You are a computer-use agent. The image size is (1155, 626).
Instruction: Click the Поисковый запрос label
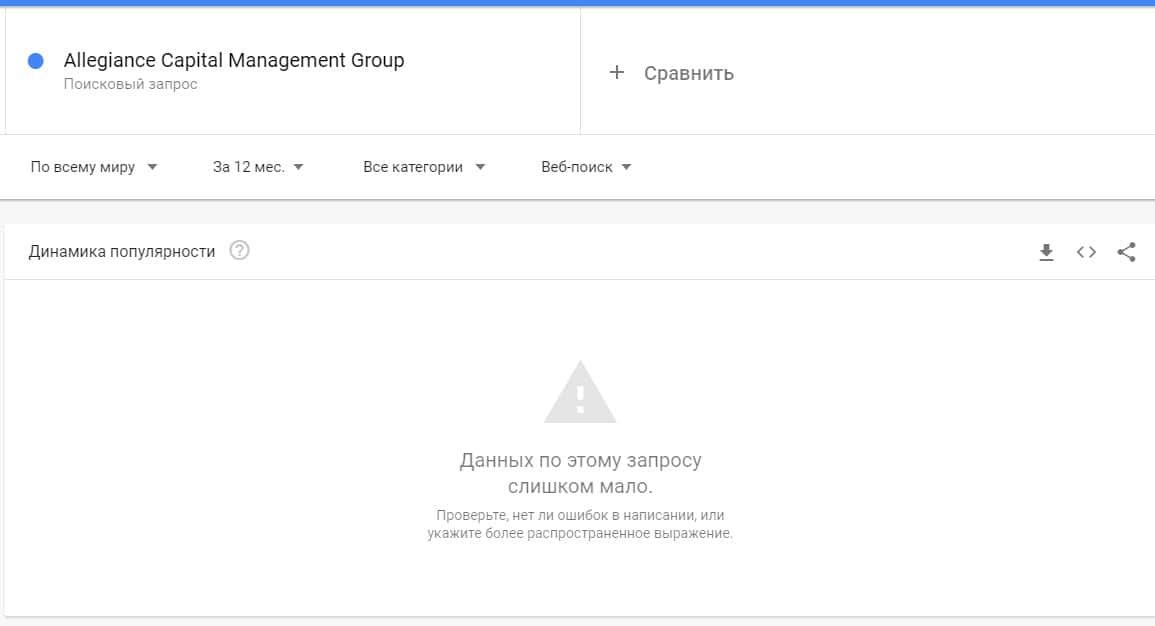point(130,84)
